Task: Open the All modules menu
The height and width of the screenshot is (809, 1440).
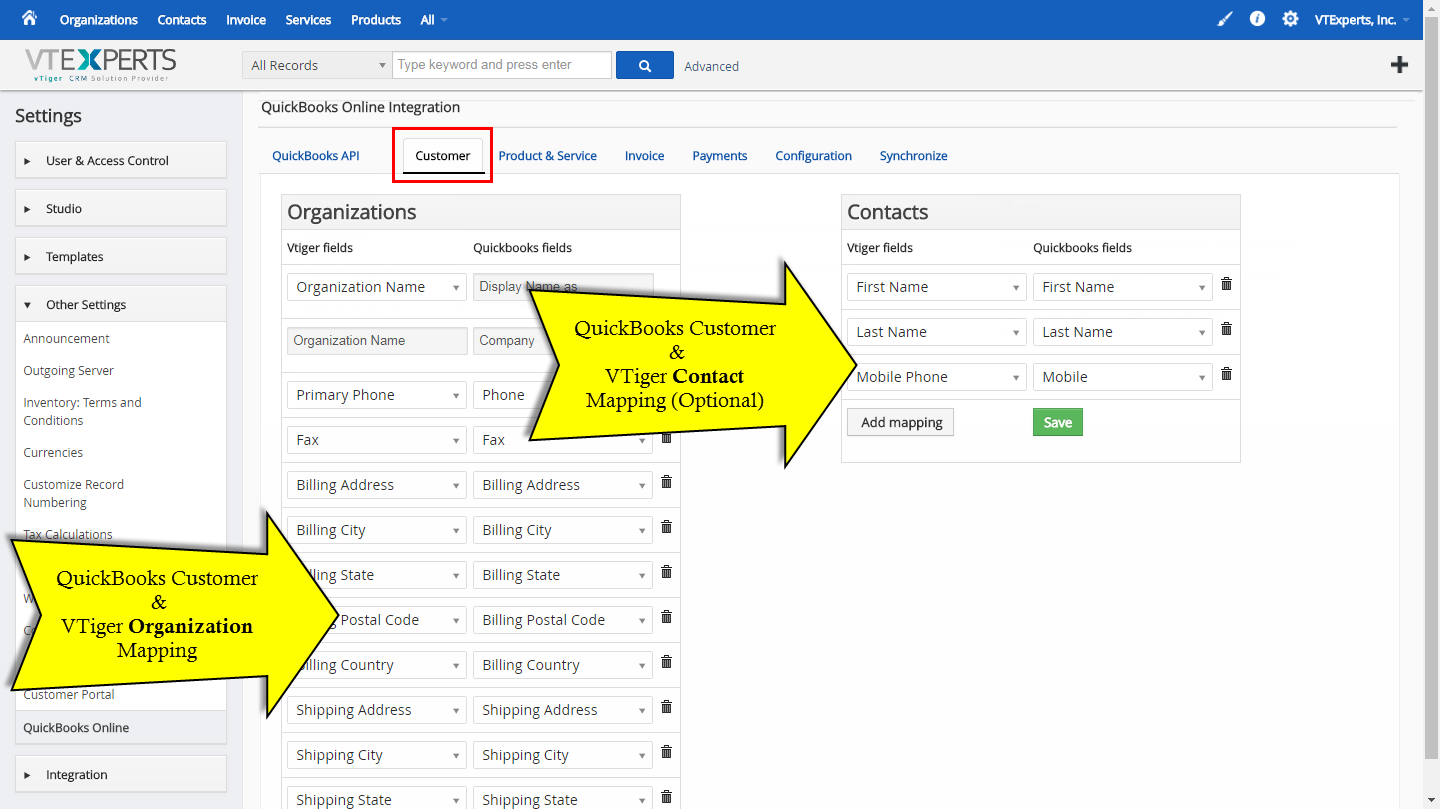Action: 434,20
